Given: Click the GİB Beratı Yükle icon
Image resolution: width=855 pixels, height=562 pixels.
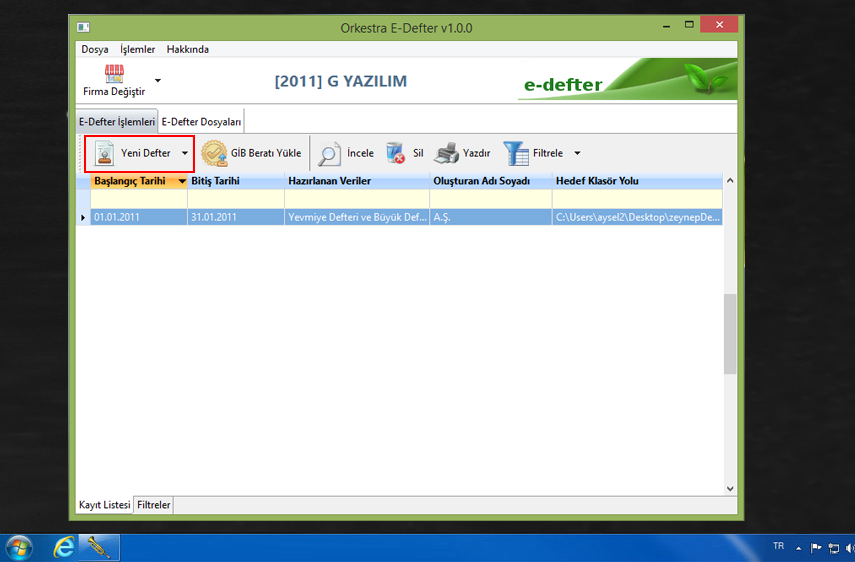Looking at the screenshot, I should (x=214, y=153).
